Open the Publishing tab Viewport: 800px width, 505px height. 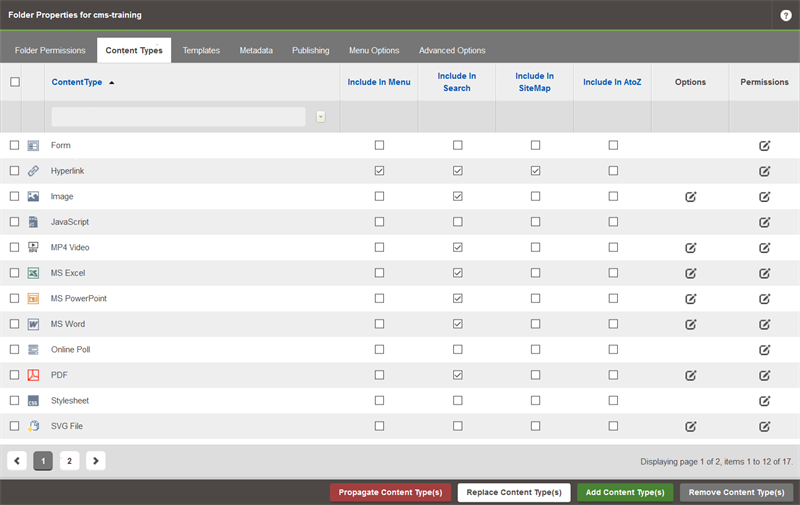pyautogui.click(x=311, y=50)
